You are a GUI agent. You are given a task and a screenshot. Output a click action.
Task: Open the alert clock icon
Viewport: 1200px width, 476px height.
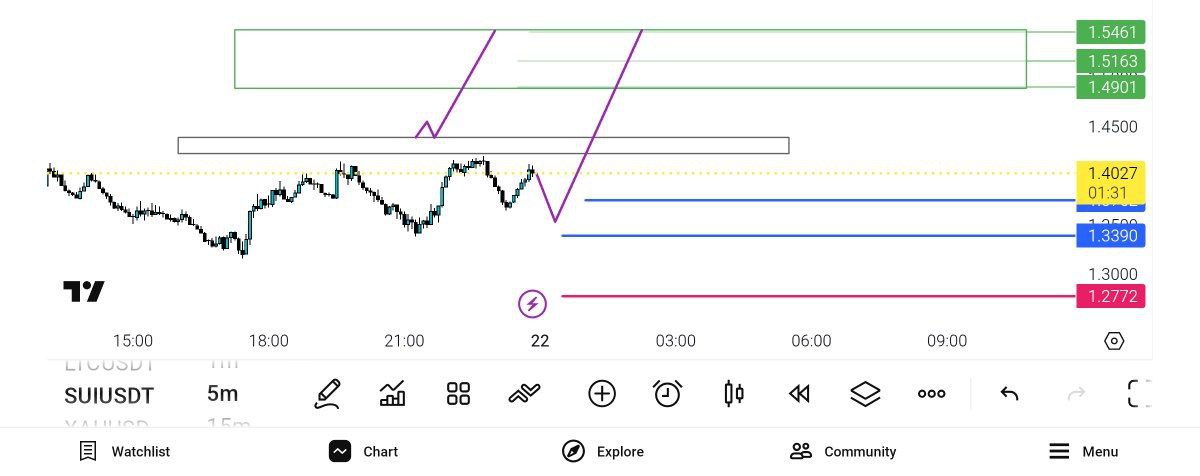pos(667,393)
